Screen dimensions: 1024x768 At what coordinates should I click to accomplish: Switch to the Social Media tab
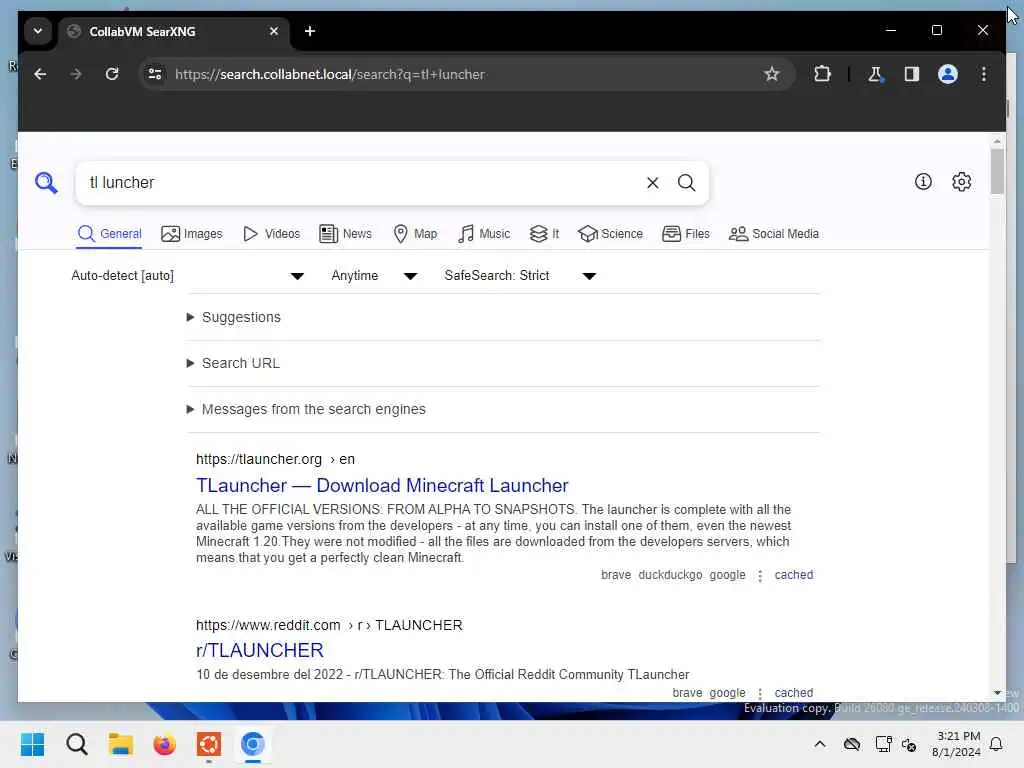[774, 234]
